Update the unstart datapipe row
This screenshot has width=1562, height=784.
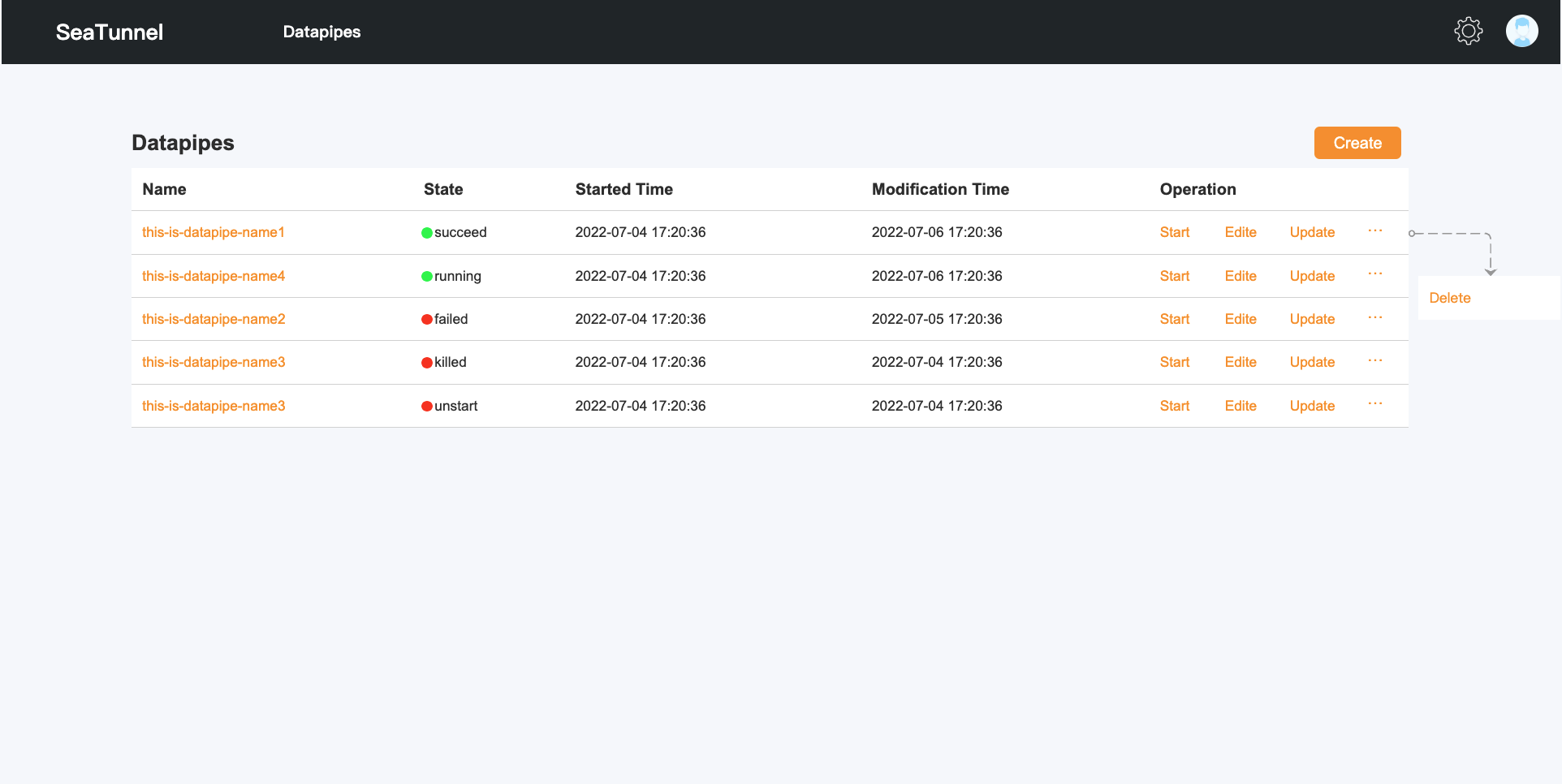[1311, 406]
